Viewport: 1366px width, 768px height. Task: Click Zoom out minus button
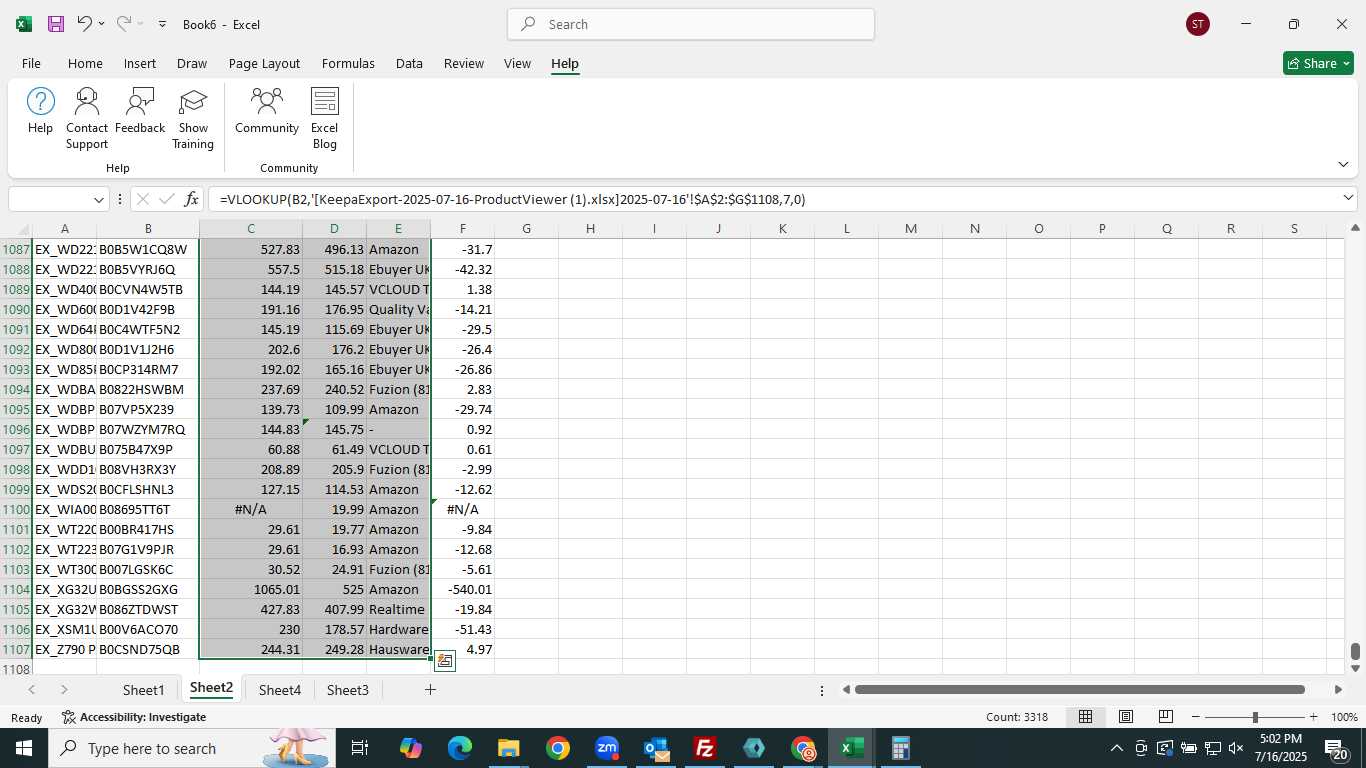(x=1196, y=717)
